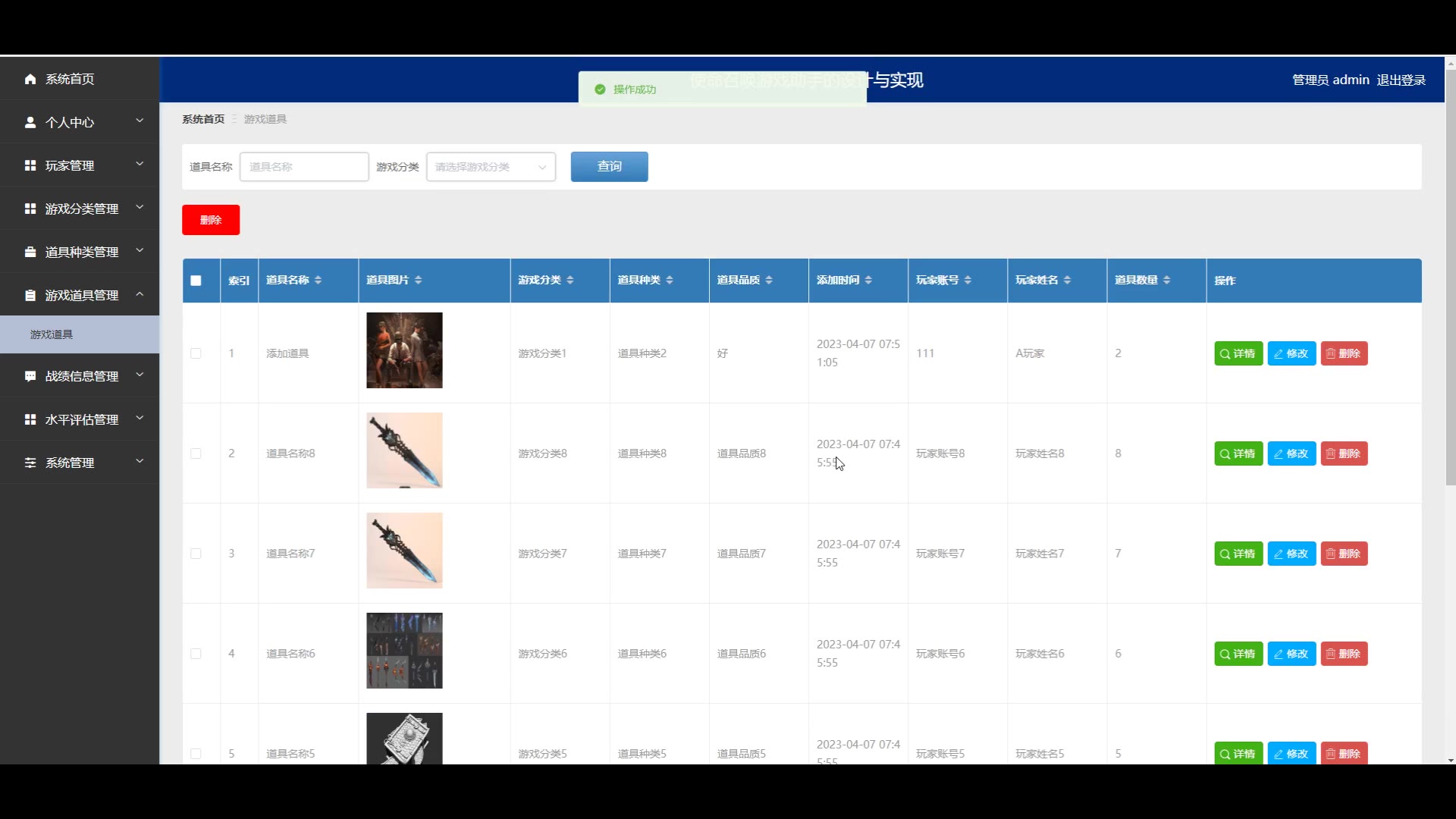Toggle the select-all checkbox in table header
Image resolution: width=1456 pixels, height=819 pixels.
(x=196, y=281)
